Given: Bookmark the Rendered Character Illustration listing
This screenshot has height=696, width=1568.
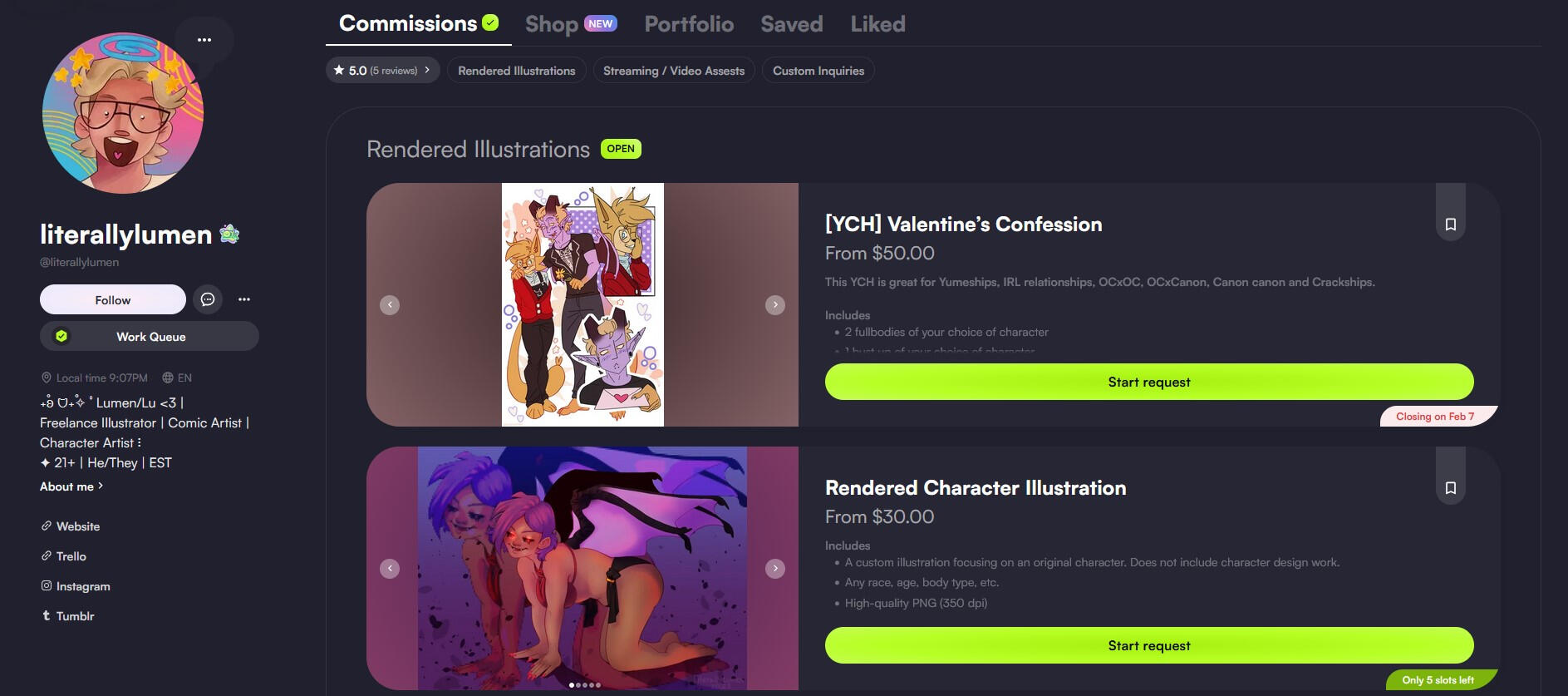Looking at the screenshot, I should coord(1451,488).
